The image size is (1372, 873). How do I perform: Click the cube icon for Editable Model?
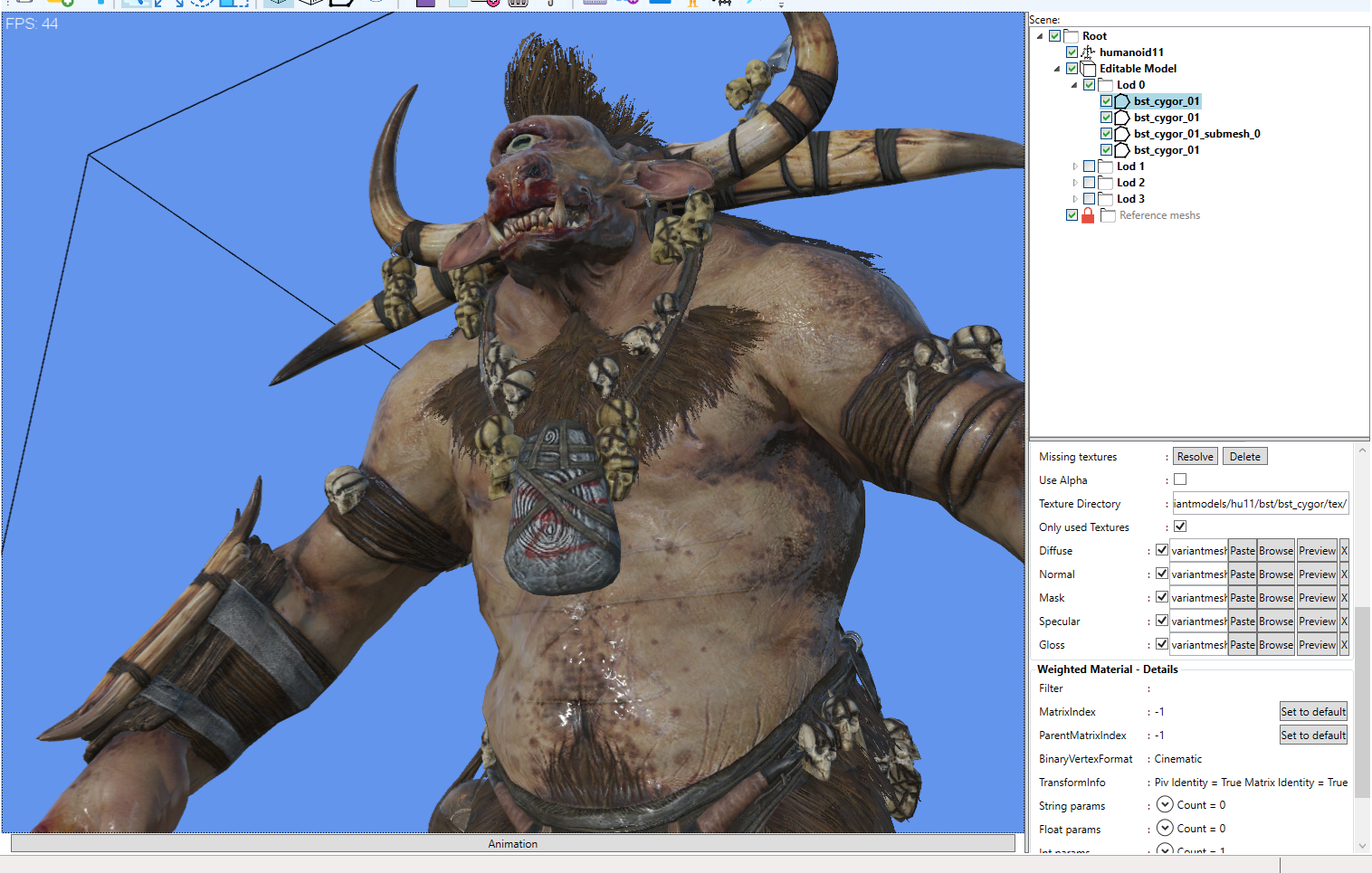(x=1088, y=69)
